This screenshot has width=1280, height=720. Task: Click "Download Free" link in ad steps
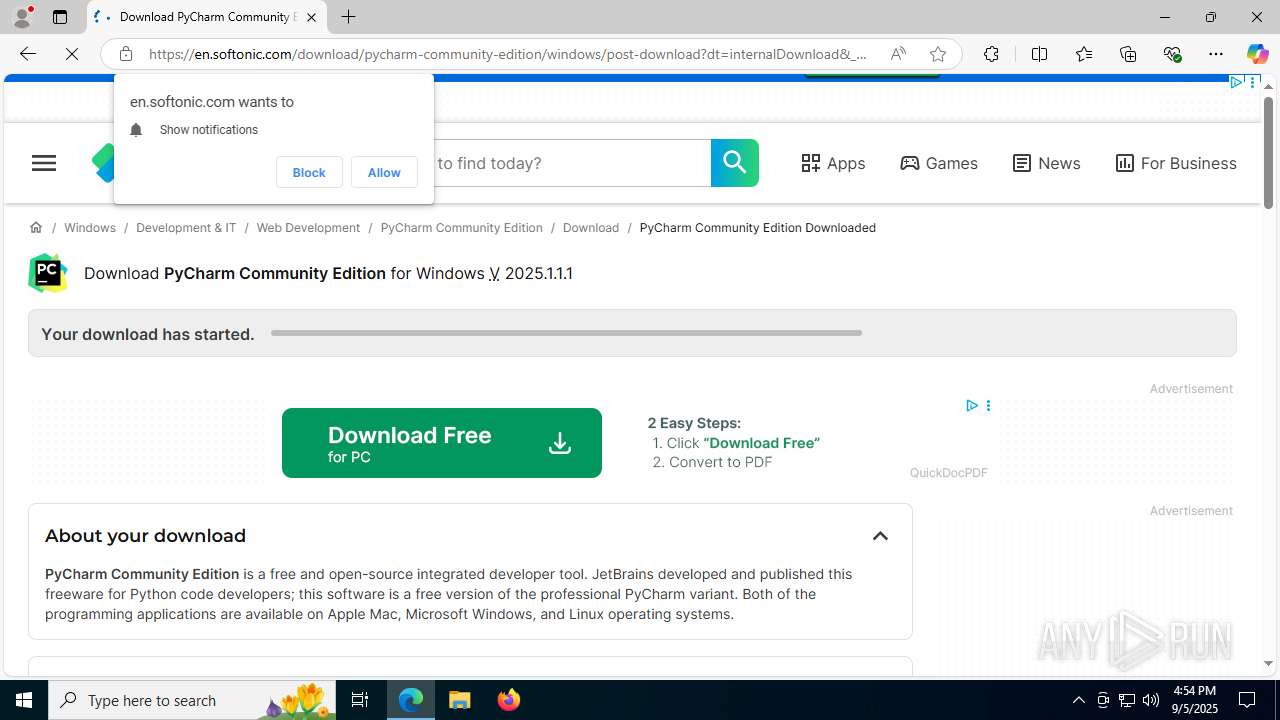pyautogui.click(x=761, y=443)
